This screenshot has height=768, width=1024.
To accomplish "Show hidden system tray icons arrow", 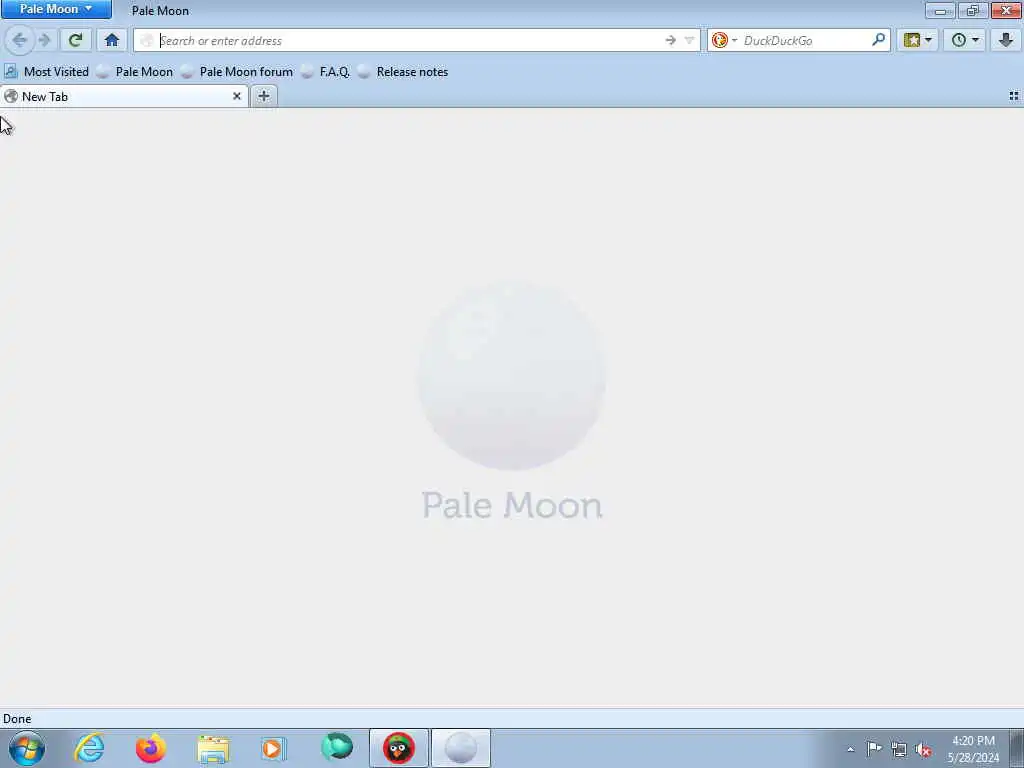I will pos(850,749).
